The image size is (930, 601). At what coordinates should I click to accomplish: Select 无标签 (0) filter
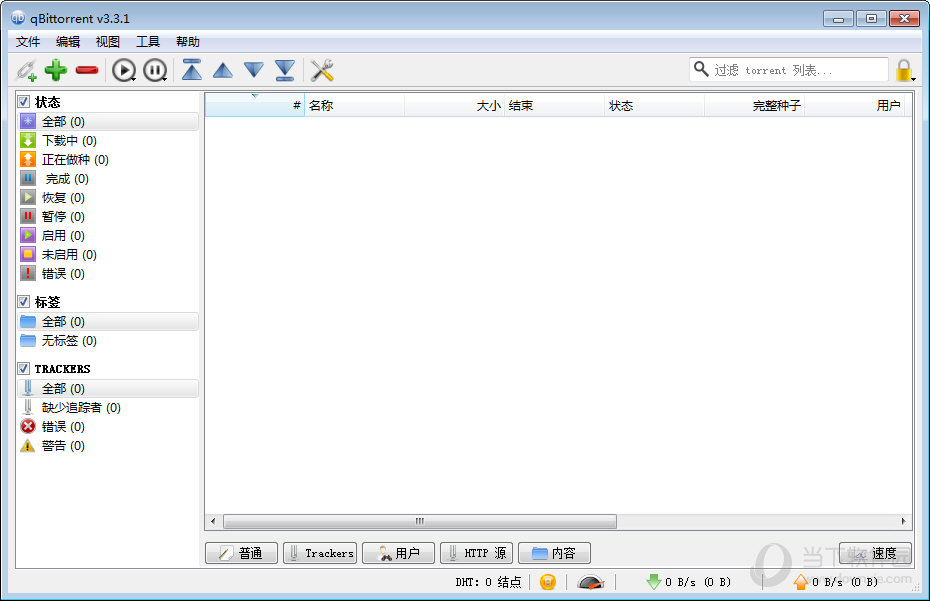(x=108, y=341)
